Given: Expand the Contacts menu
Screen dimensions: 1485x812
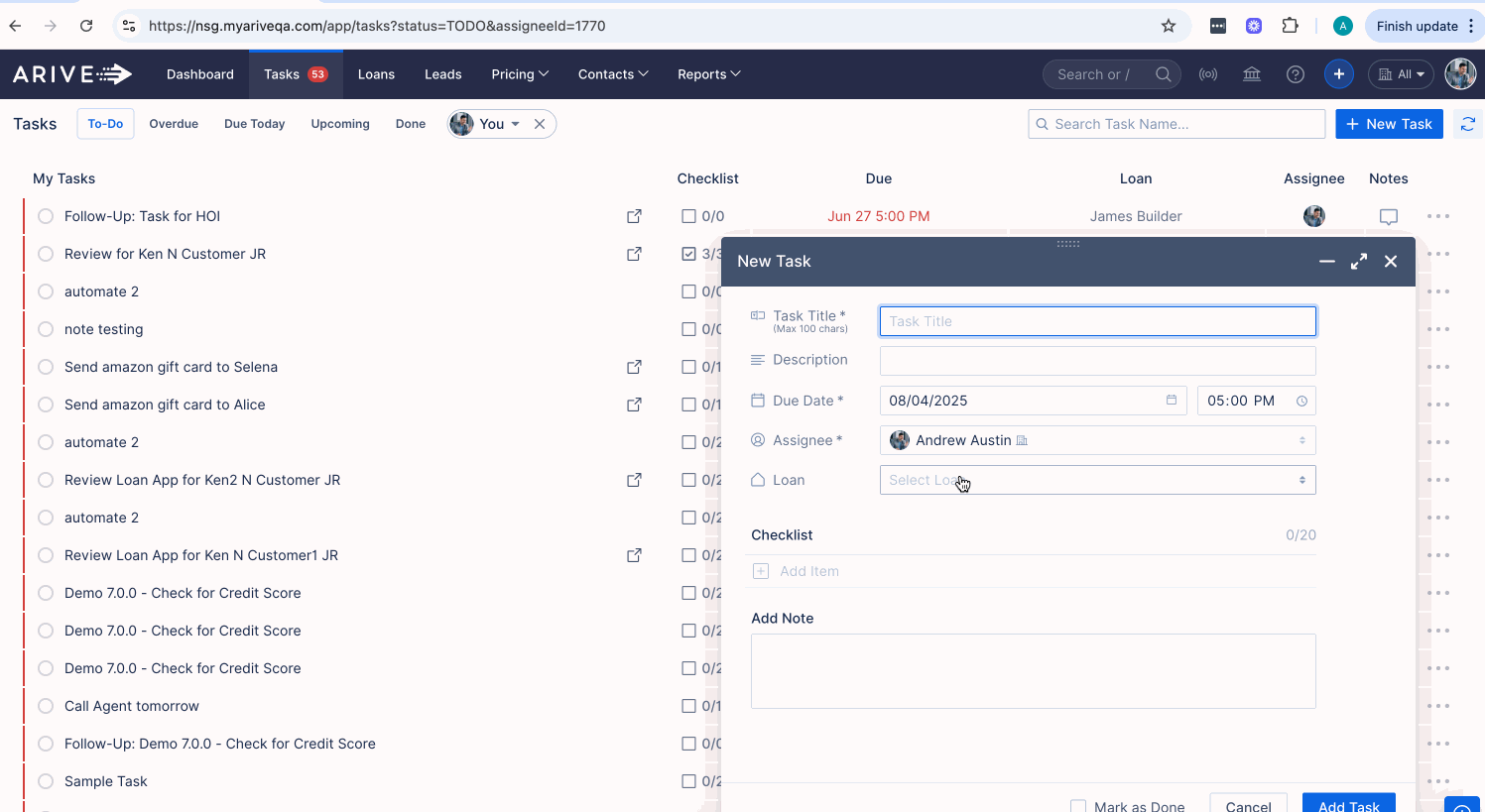Looking at the screenshot, I should [x=613, y=74].
